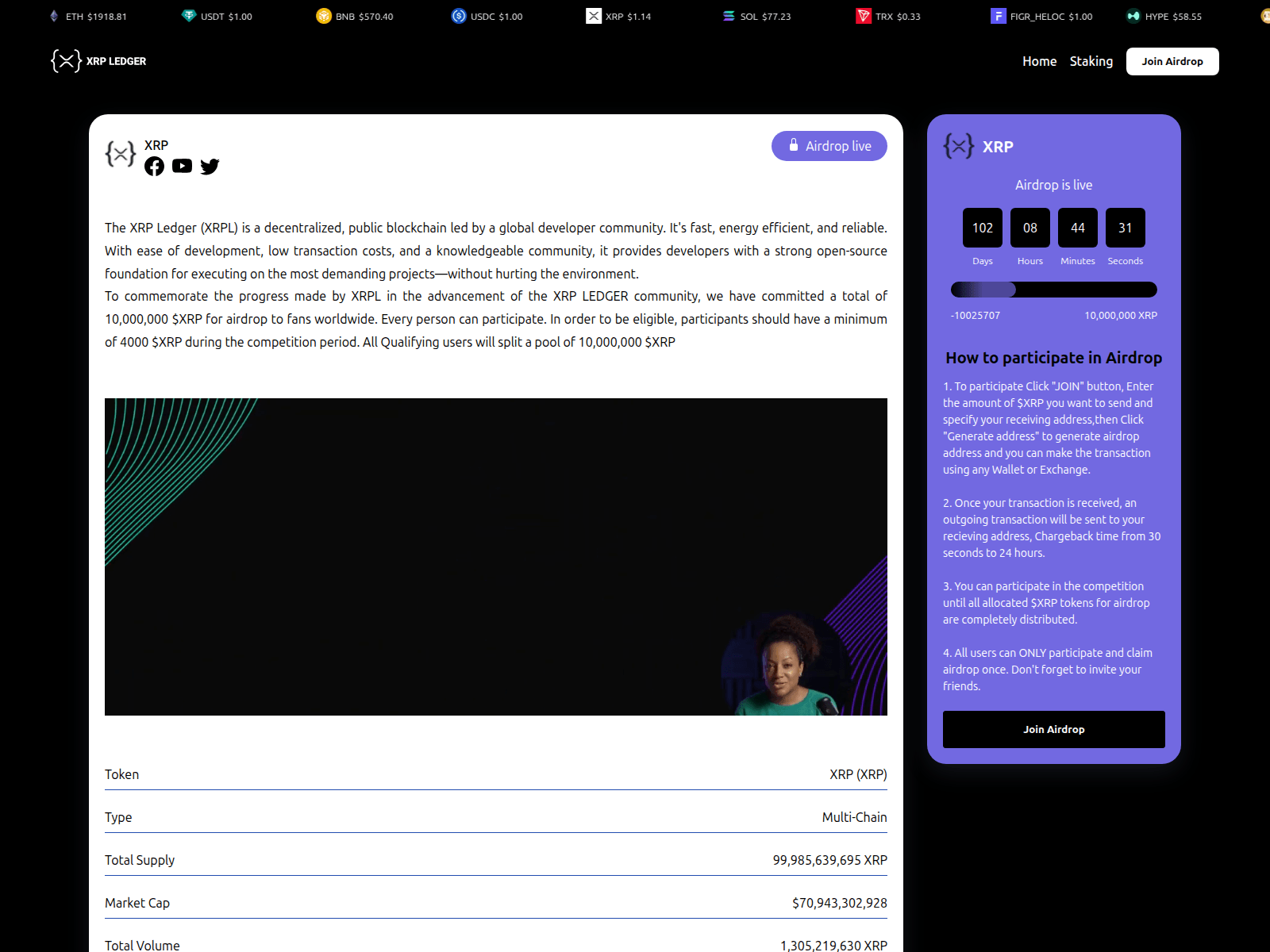This screenshot has width=1270, height=952.
Task: Click the airdrop distribution progress bar
Action: [x=1054, y=290]
